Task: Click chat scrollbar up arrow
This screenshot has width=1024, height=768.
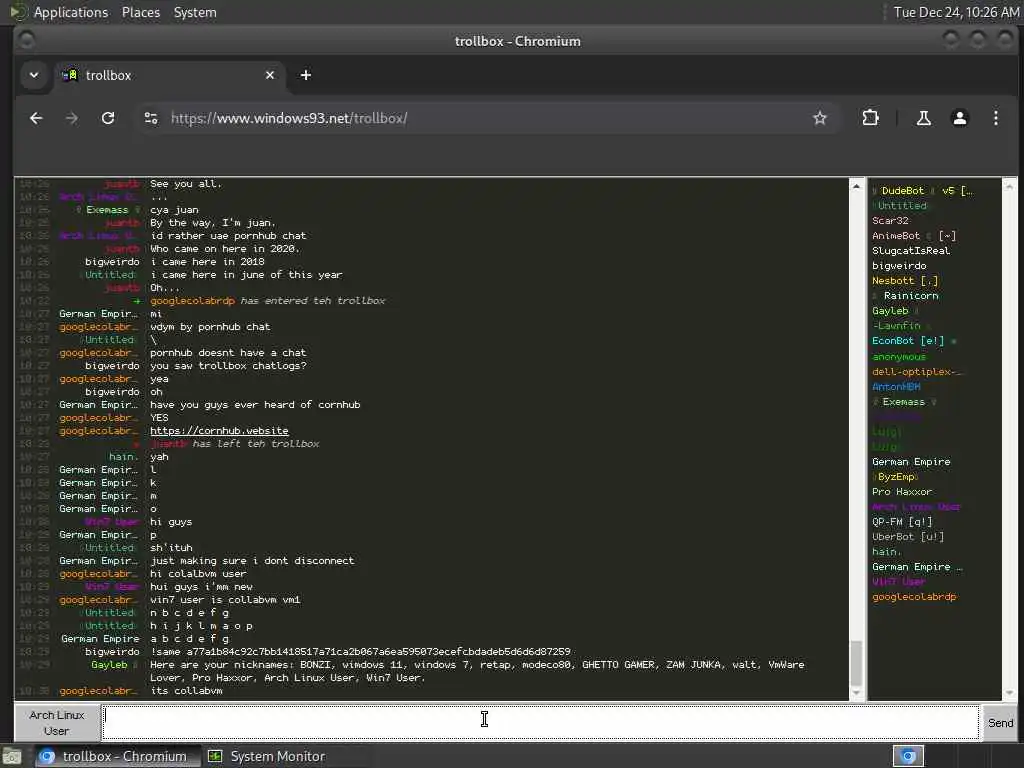Action: click(x=856, y=186)
